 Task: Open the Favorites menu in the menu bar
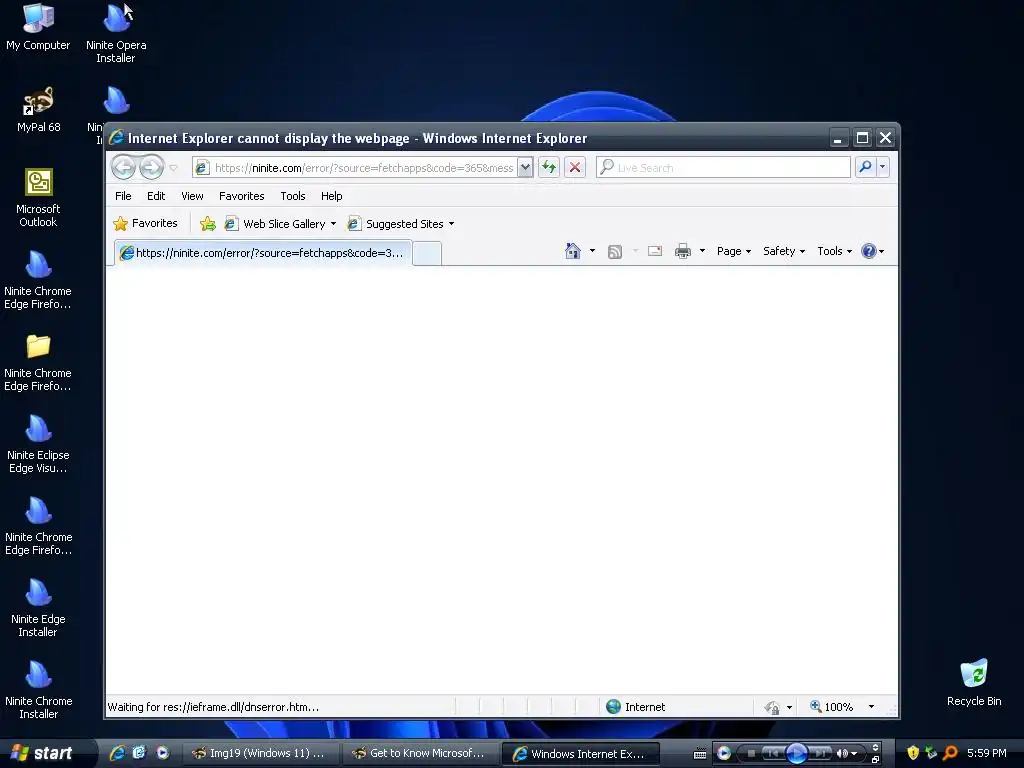(x=241, y=196)
